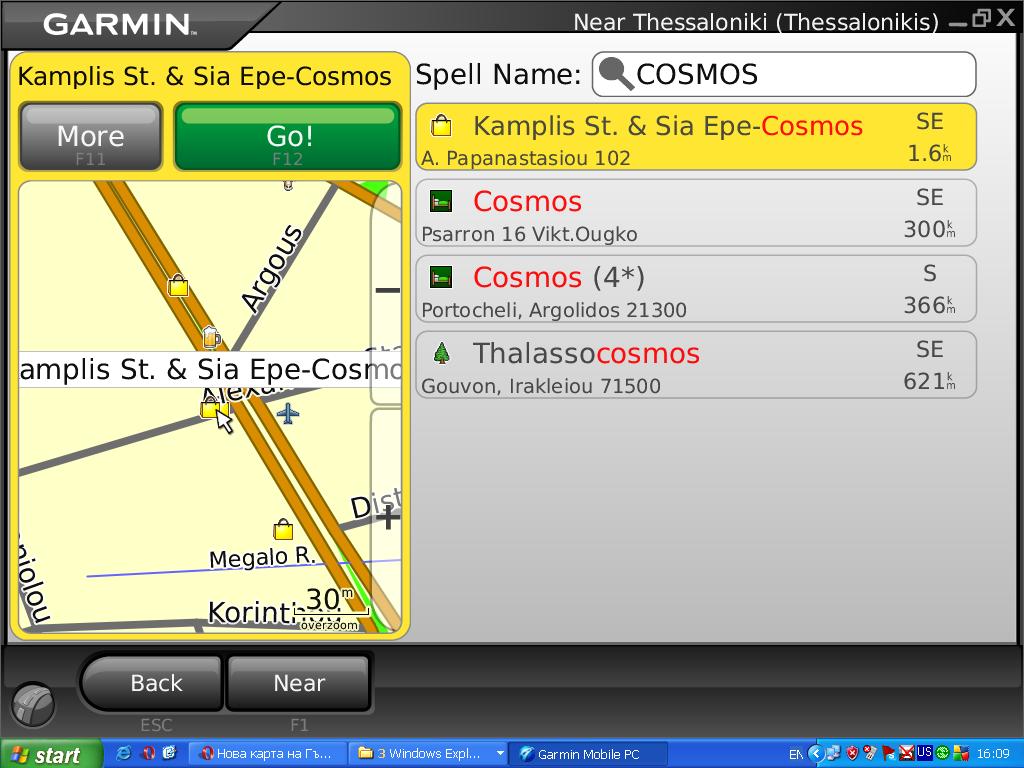The image size is (1024, 768).
Task: Click the airplane icon on the map
Action: coord(287,413)
